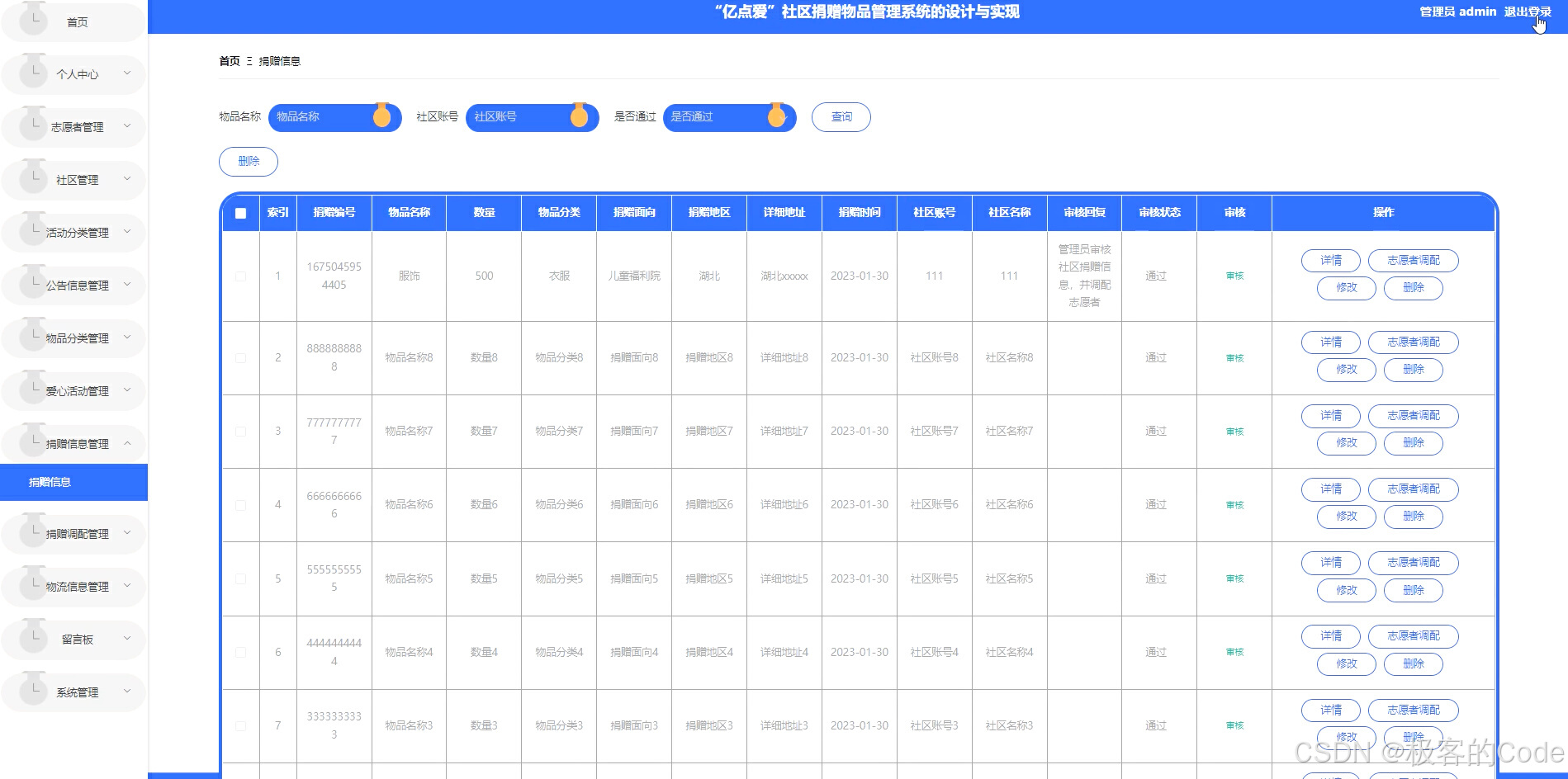
Task: Click the 删除 button above the table
Action: coord(249,162)
